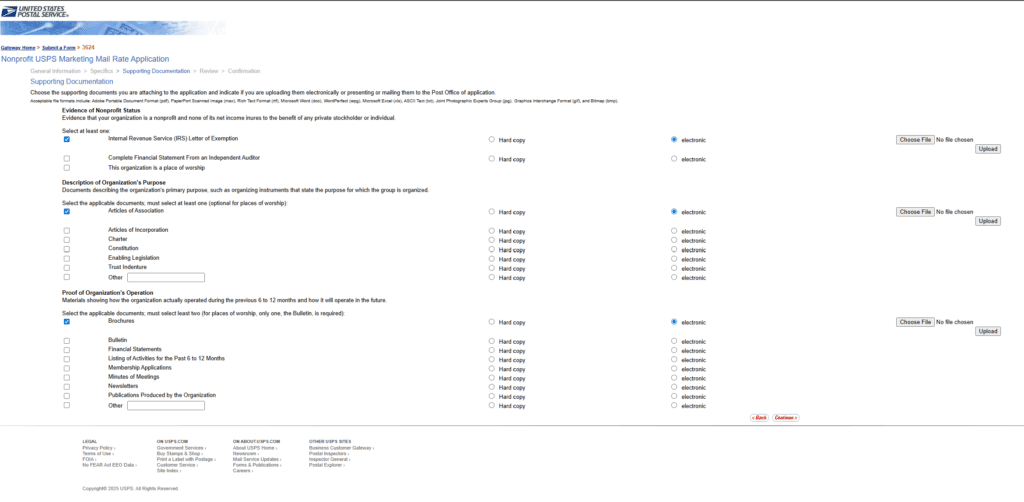Select electronic for Bulletin

tap(674, 341)
